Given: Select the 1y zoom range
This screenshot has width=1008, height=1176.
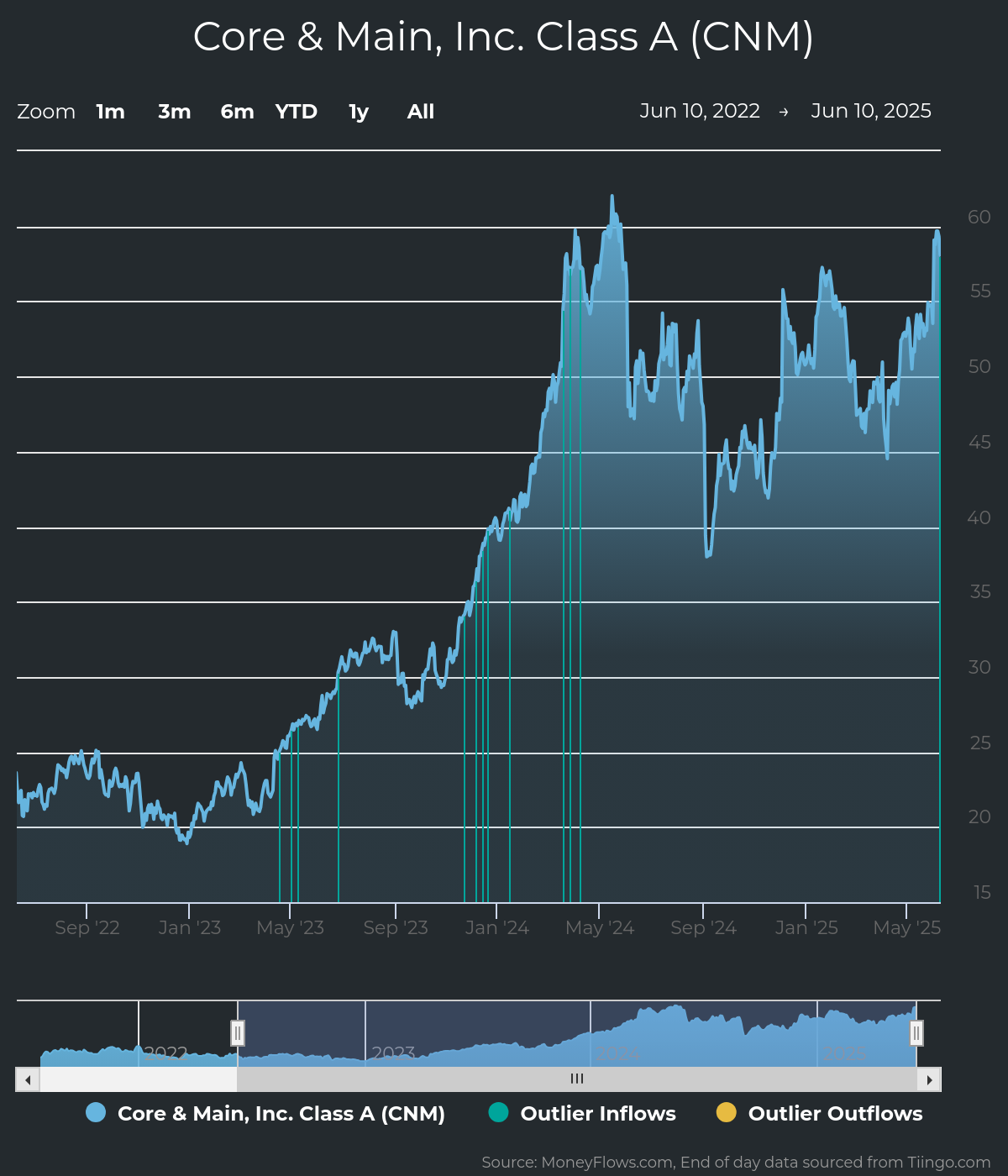Looking at the screenshot, I should 359,112.
